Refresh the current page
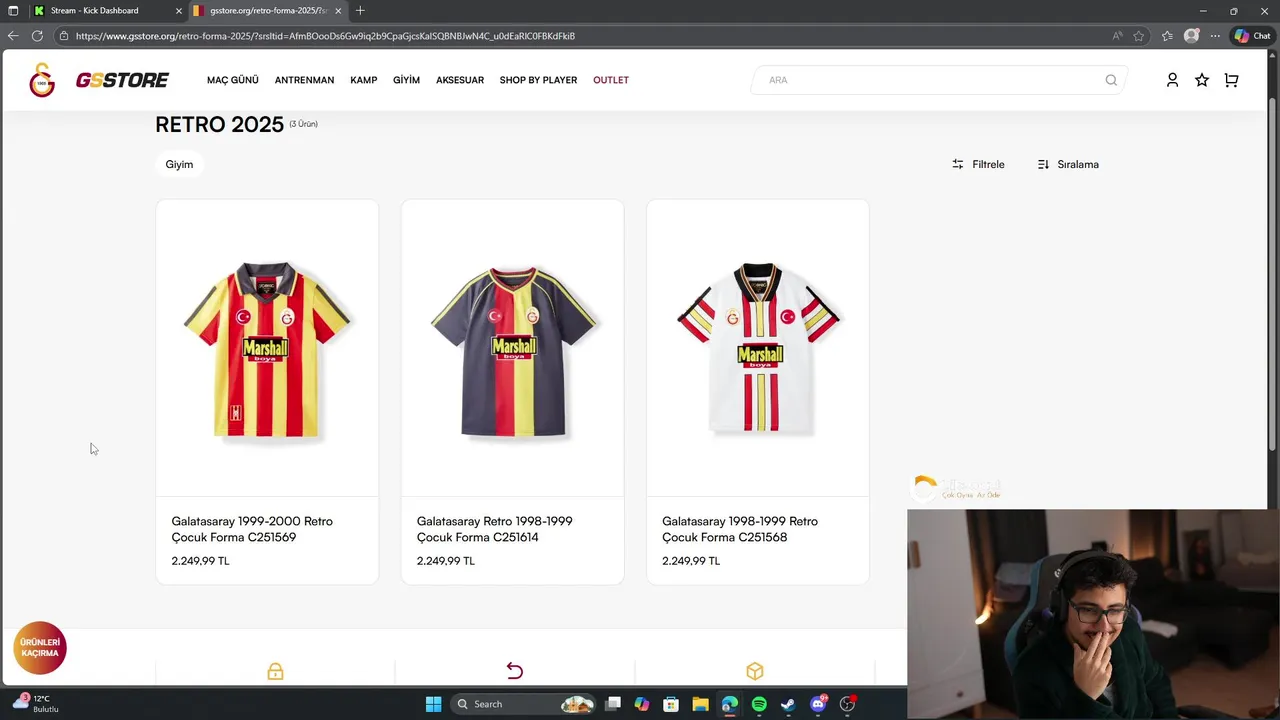The image size is (1280, 720). [37, 36]
